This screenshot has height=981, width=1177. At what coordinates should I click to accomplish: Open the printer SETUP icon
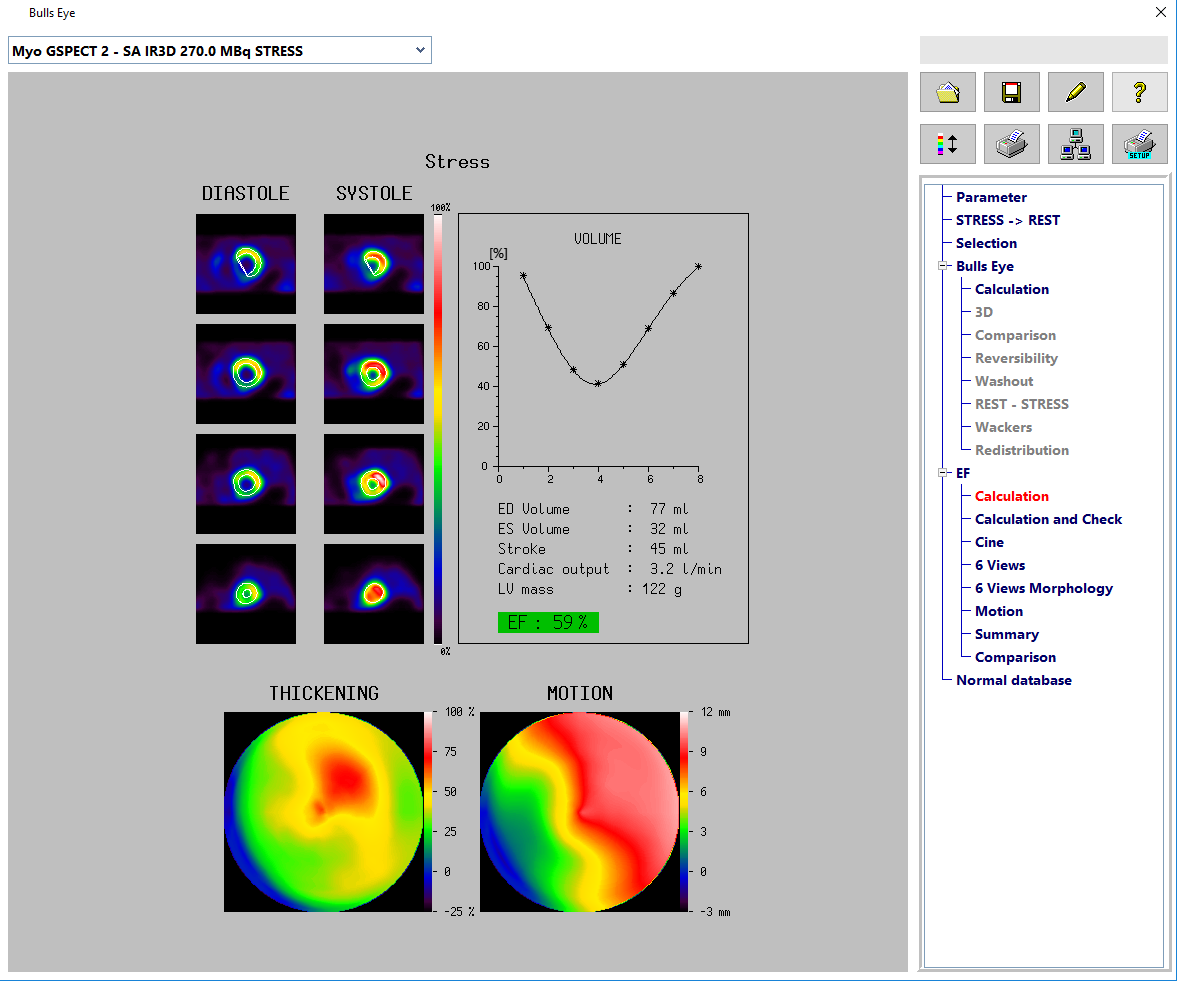[x=1139, y=144]
